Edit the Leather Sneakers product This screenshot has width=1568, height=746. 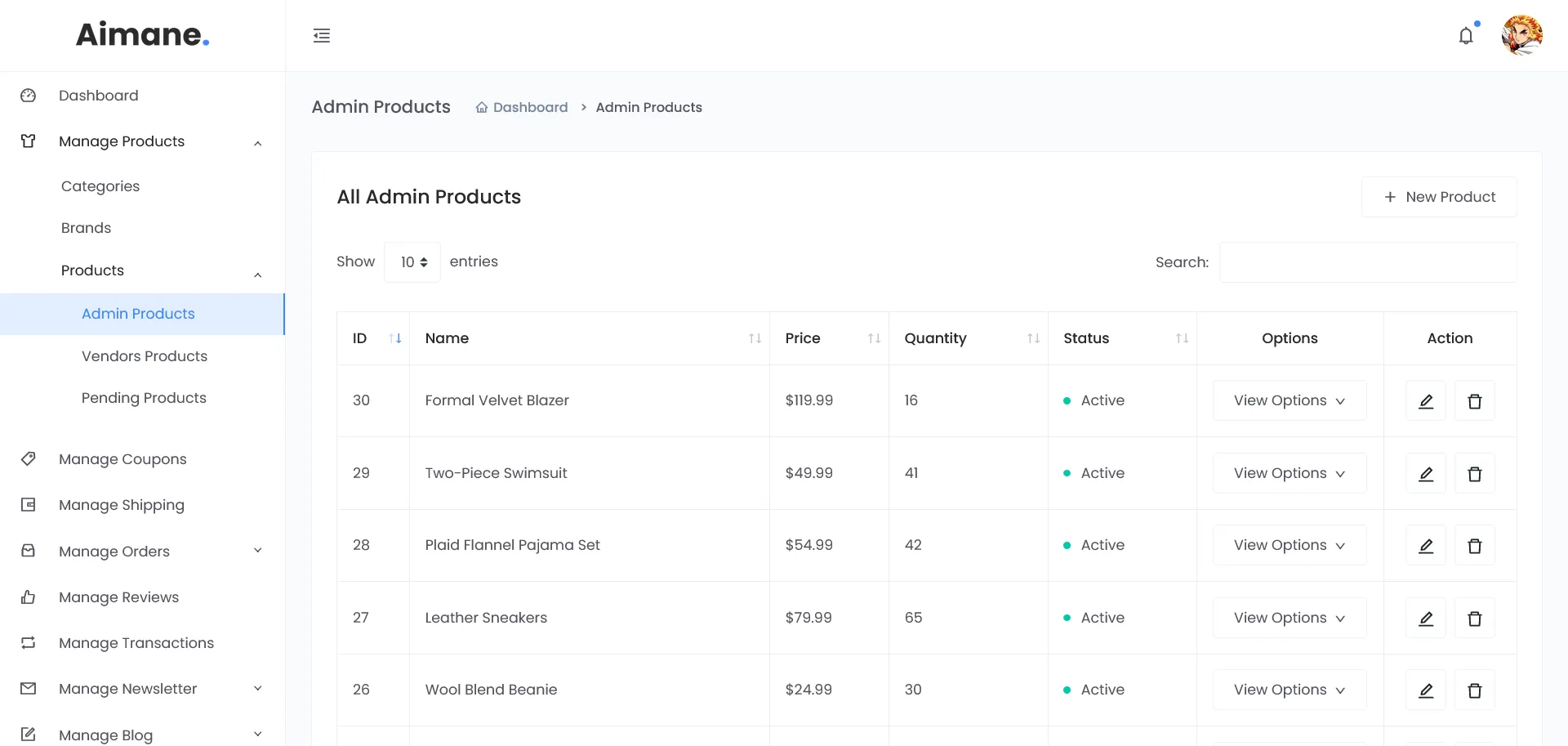click(x=1426, y=618)
